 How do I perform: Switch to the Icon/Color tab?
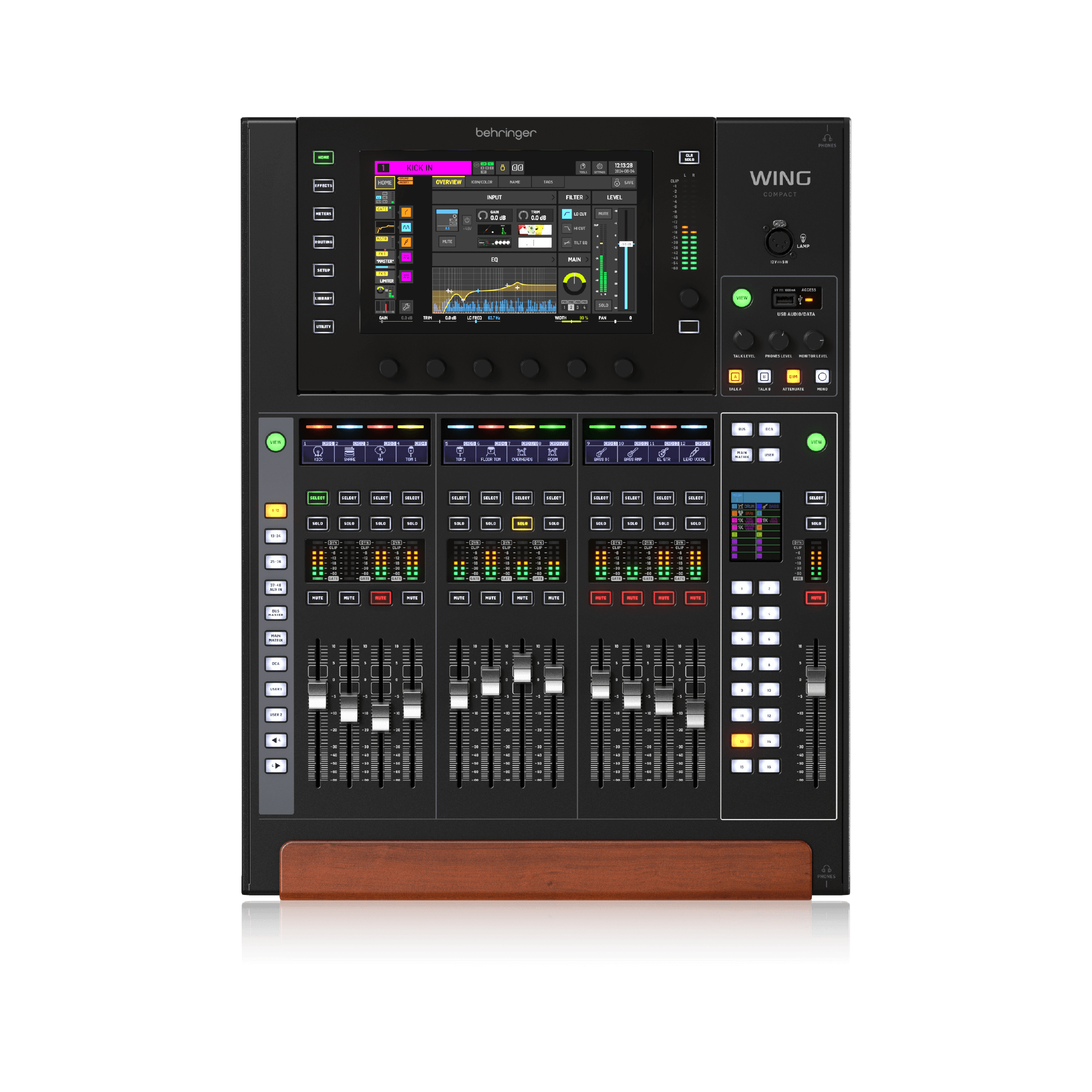[482, 182]
